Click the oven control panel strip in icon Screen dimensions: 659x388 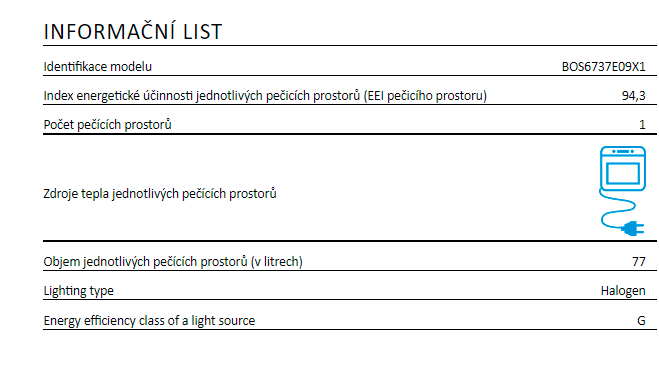pos(623,151)
